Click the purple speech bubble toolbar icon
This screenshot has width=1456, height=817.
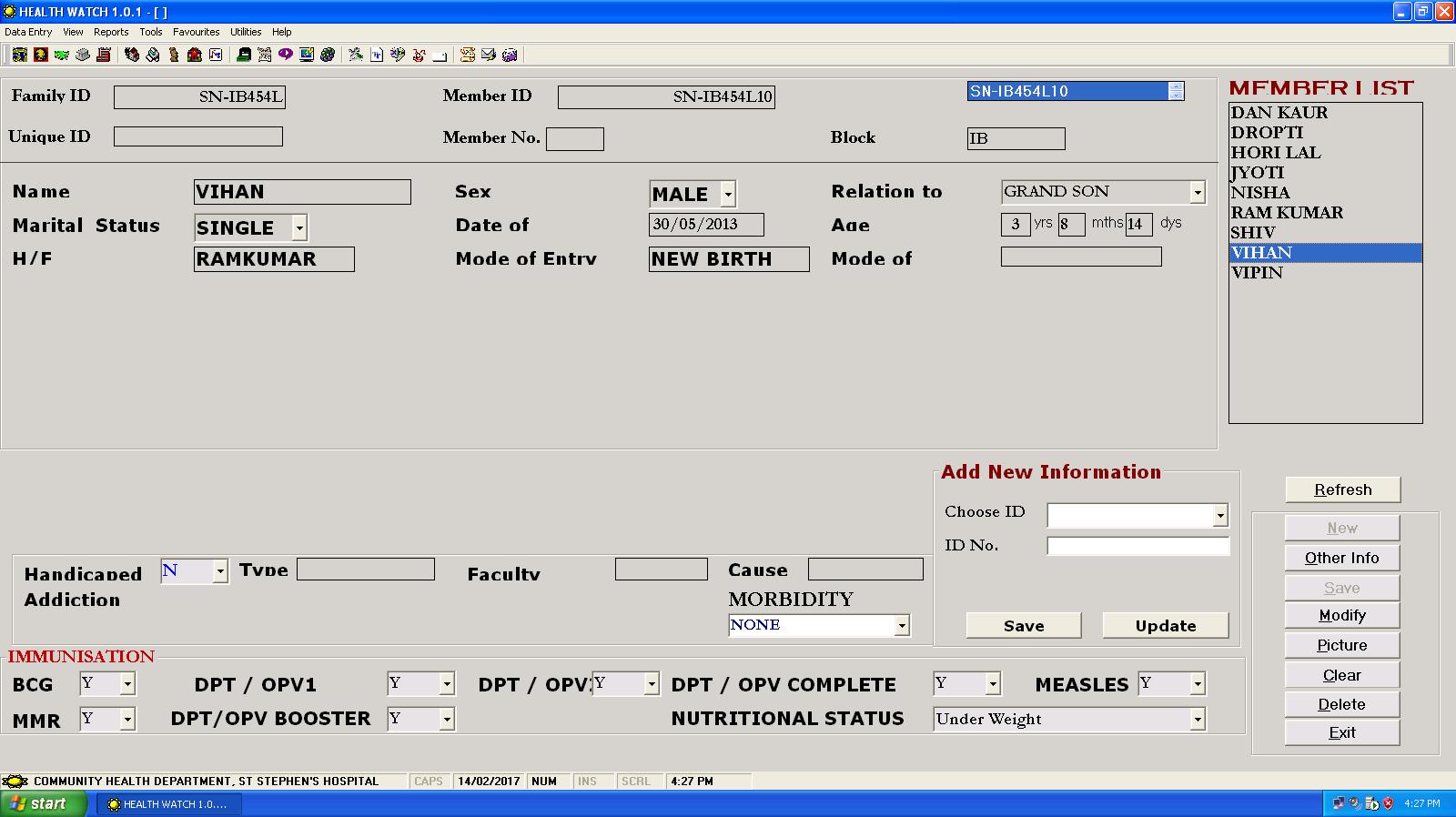click(285, 55)
